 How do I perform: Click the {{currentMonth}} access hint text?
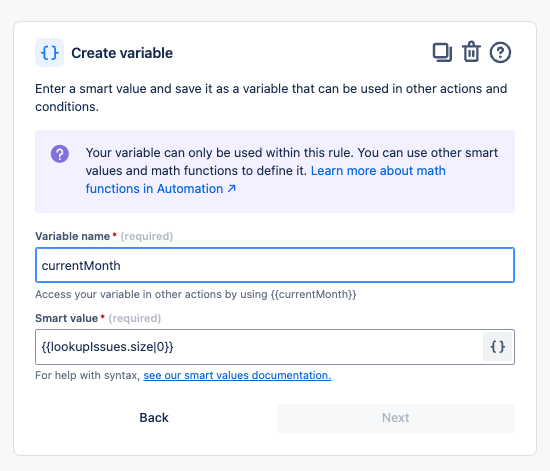coord(314,294)
